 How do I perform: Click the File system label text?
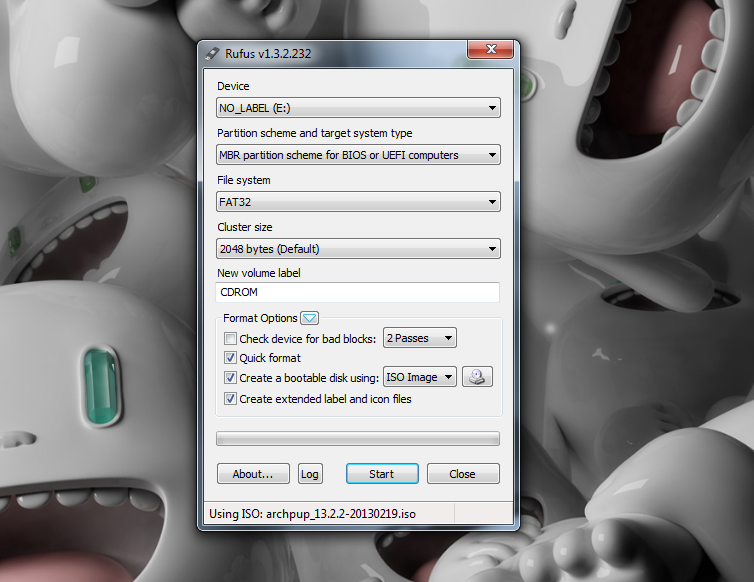point(244,180)
